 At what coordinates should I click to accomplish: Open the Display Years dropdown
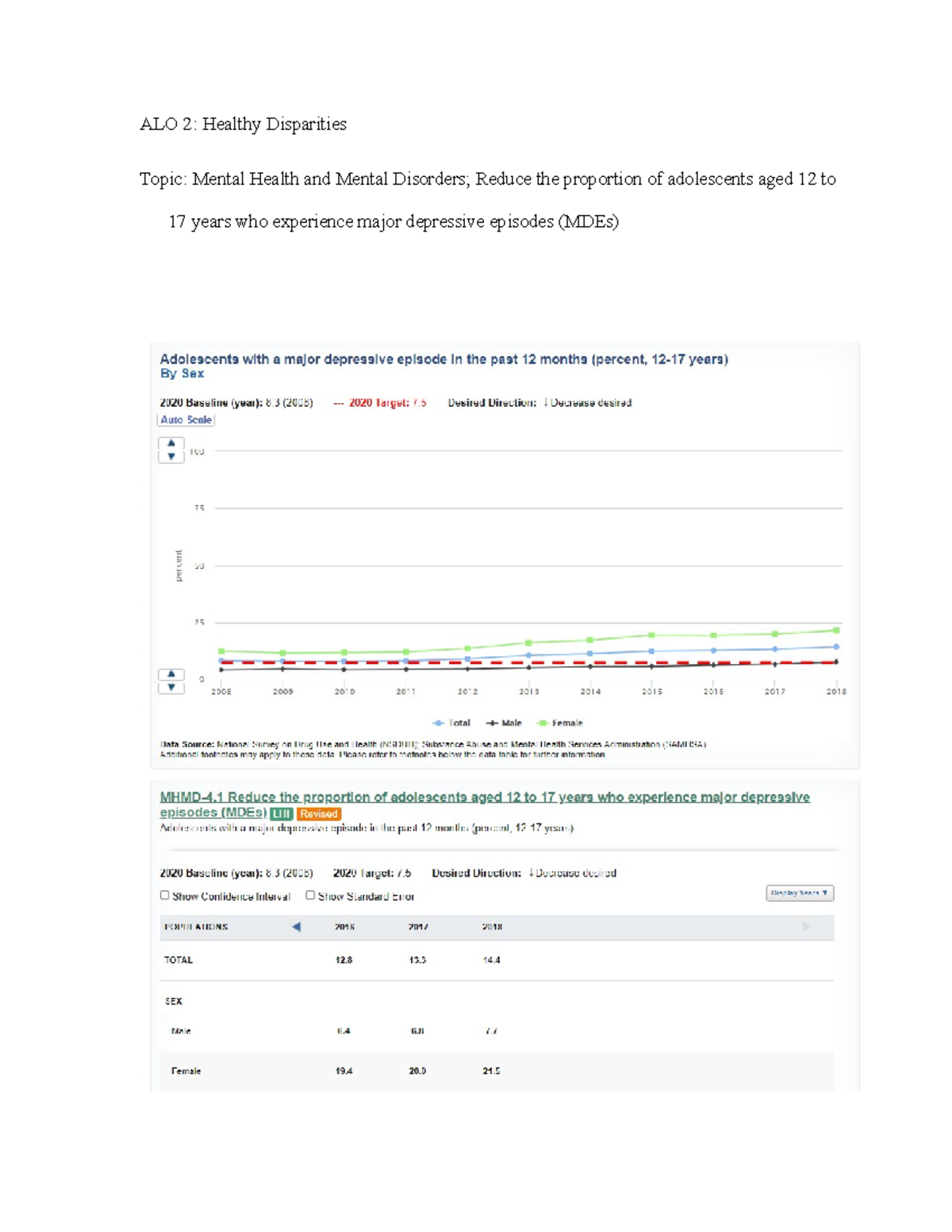(800, 893)
